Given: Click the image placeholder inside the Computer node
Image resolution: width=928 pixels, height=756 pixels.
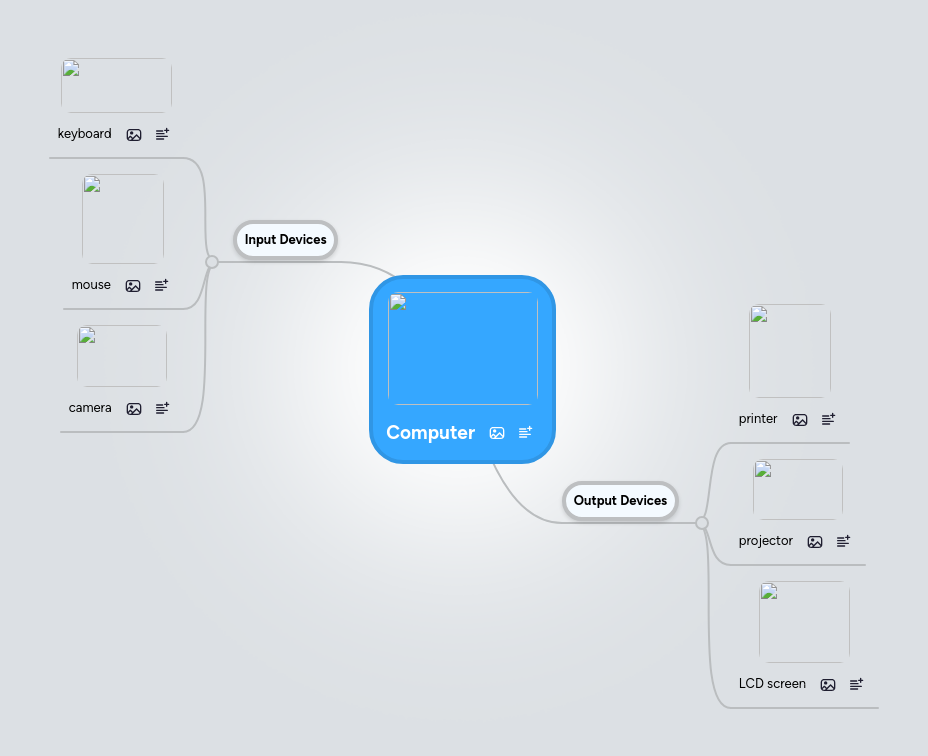Looking at the screenshot, I should [x=462, y=347].
